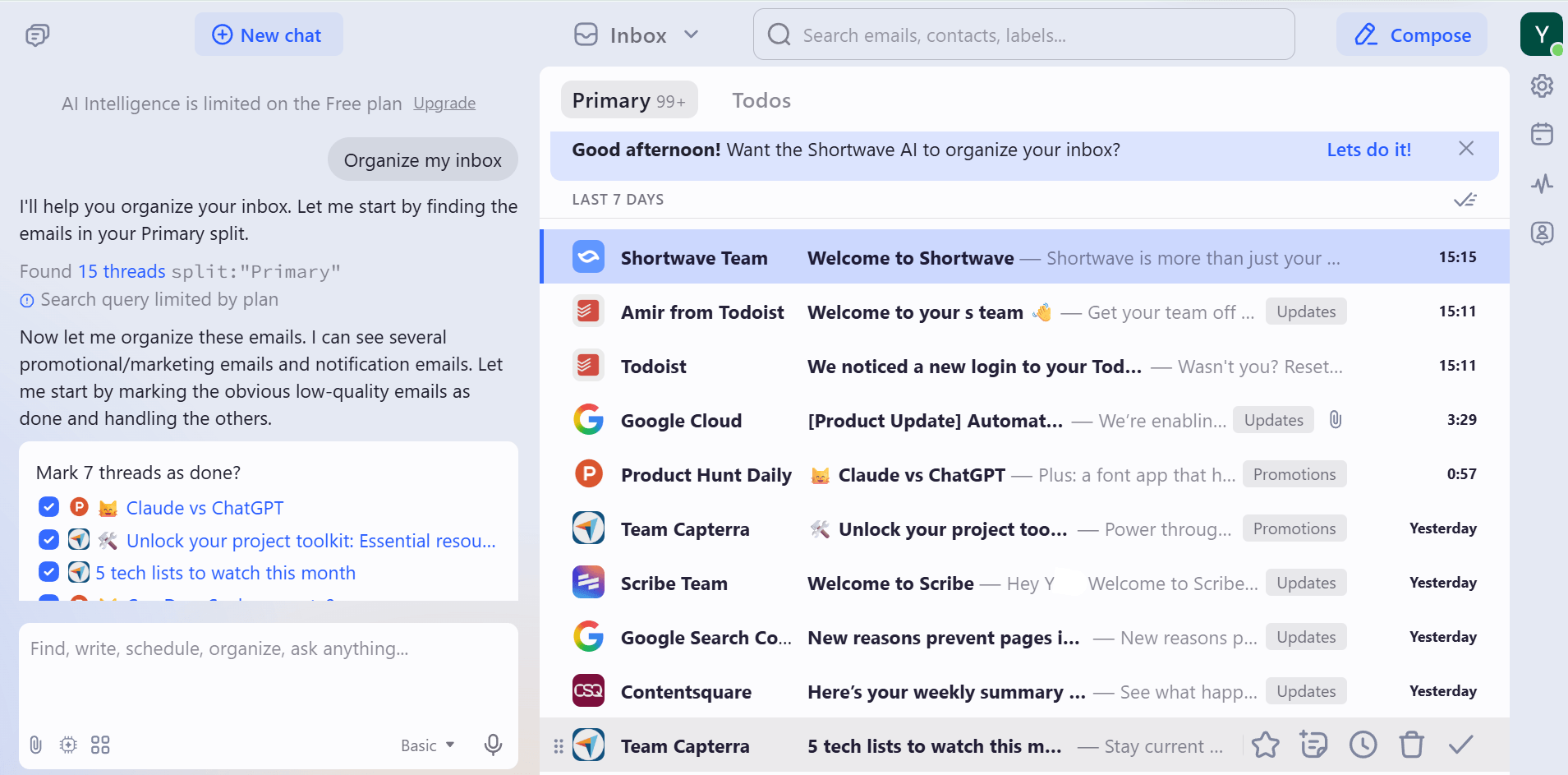
Task: Switch to the Todos tab
Action: pos(761,100)
